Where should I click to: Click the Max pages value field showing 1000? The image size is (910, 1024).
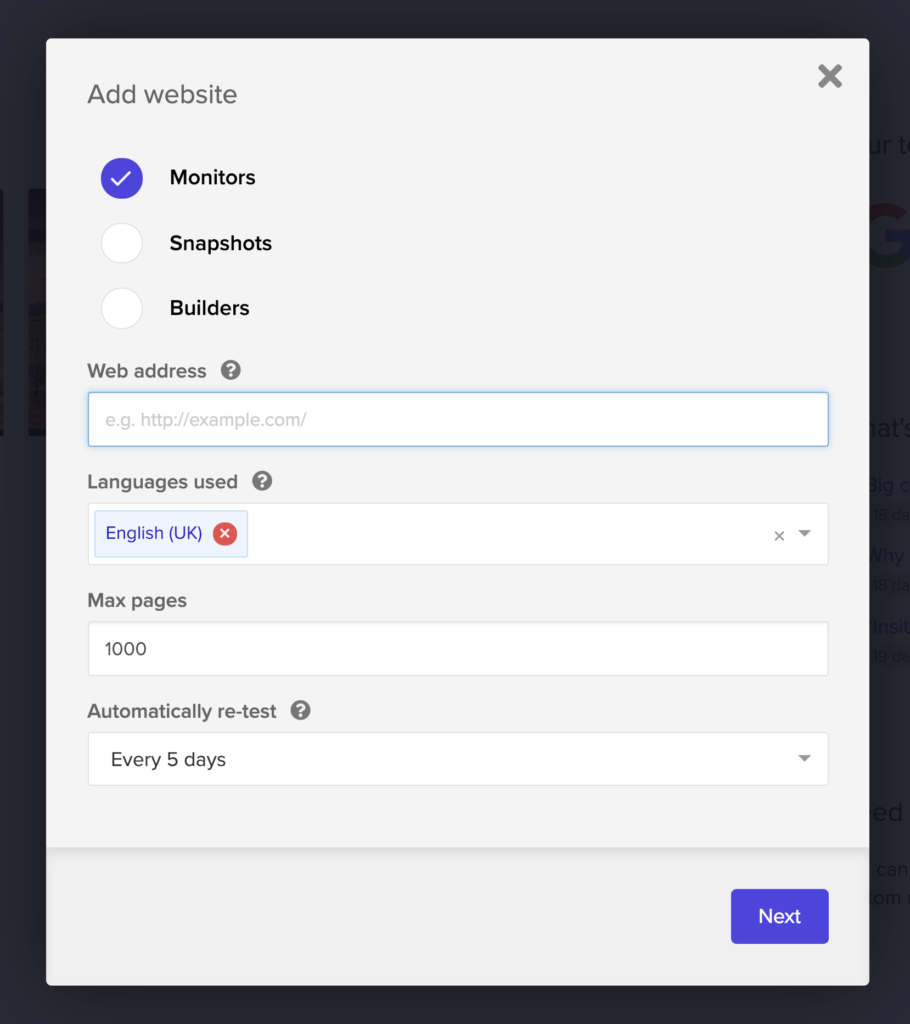point(458,648)
